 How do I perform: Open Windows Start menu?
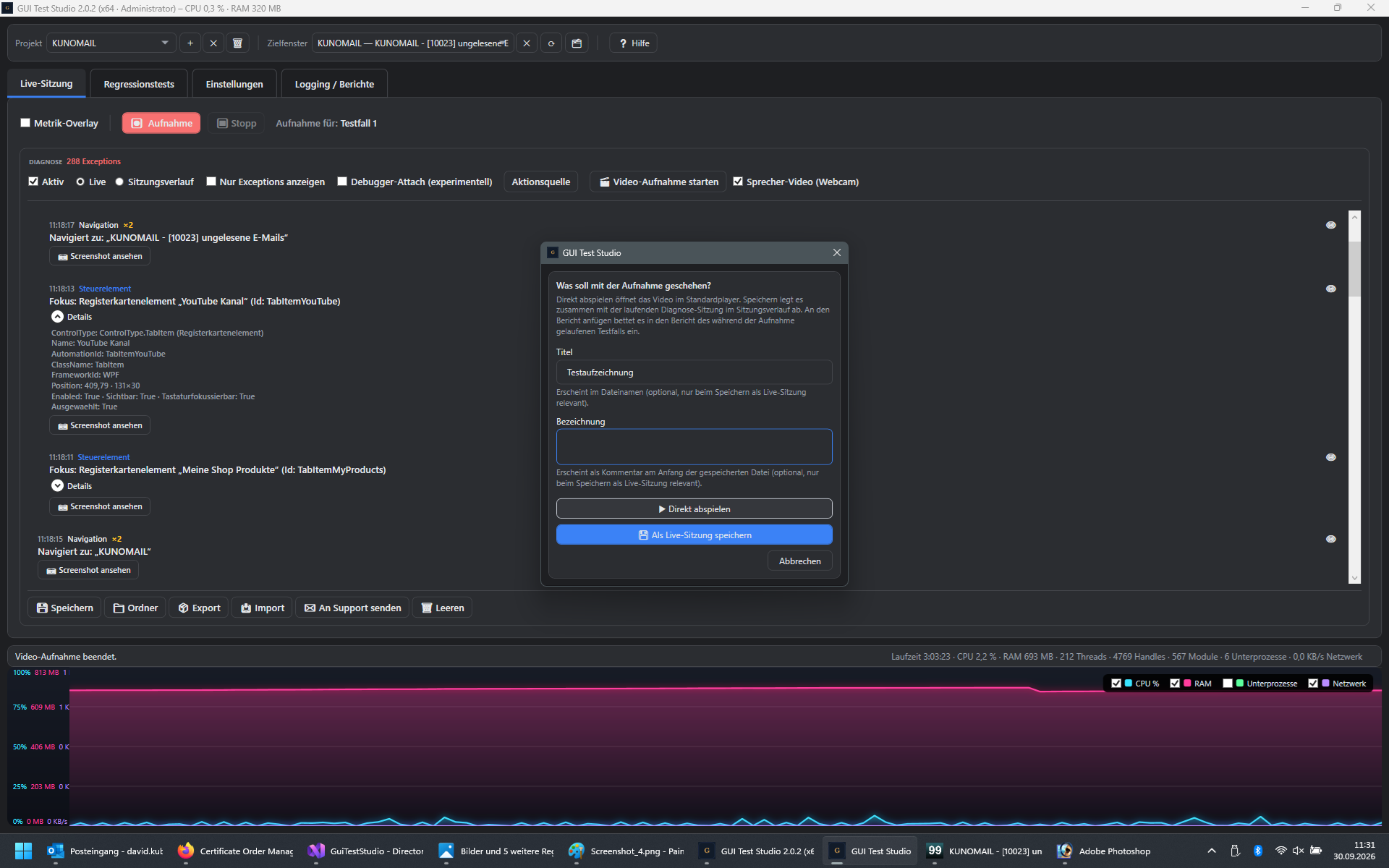point(23,851)
